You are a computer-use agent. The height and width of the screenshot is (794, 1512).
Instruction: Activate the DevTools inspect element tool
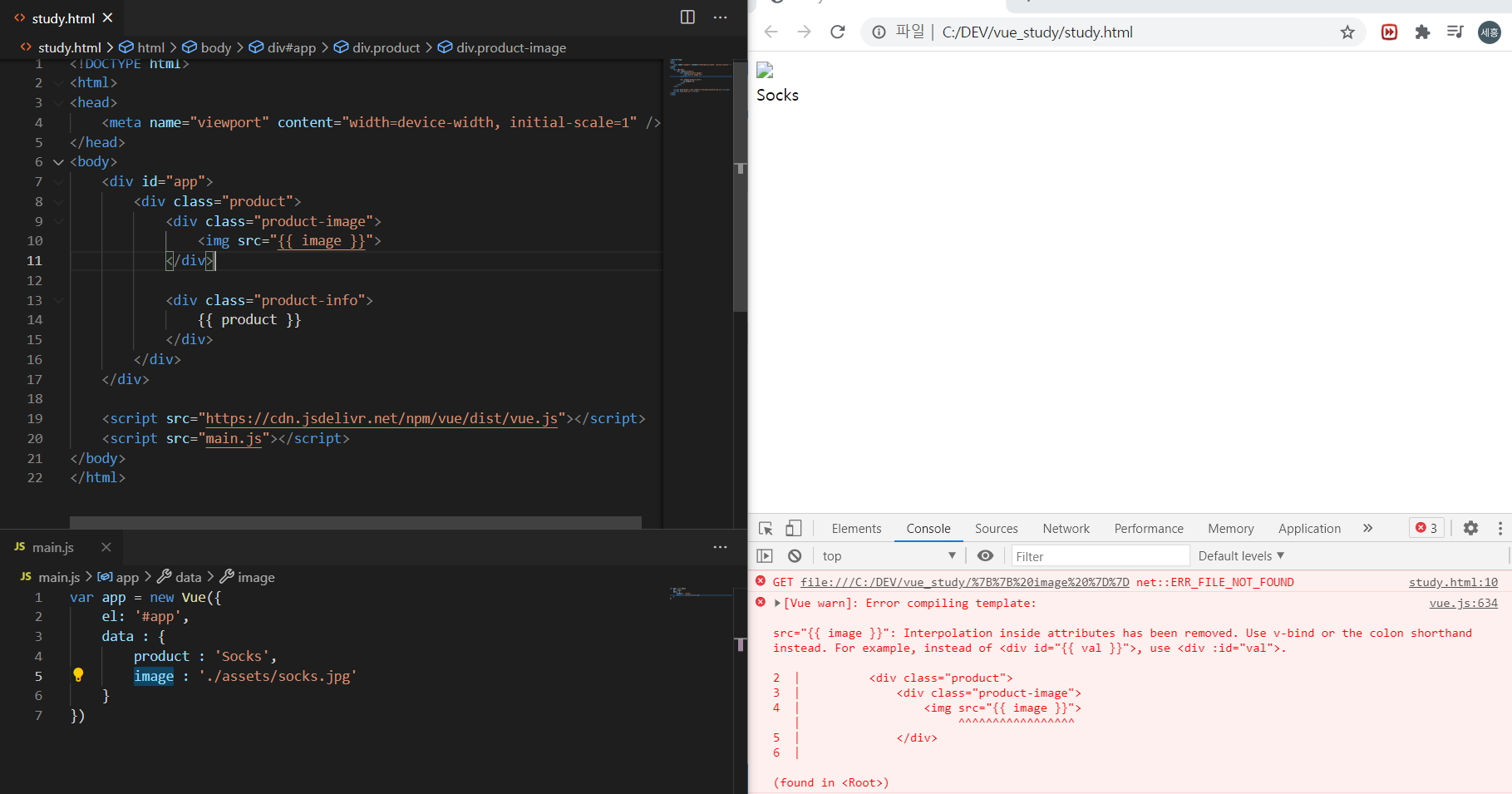pyautogui.click(x=766, y=529)
